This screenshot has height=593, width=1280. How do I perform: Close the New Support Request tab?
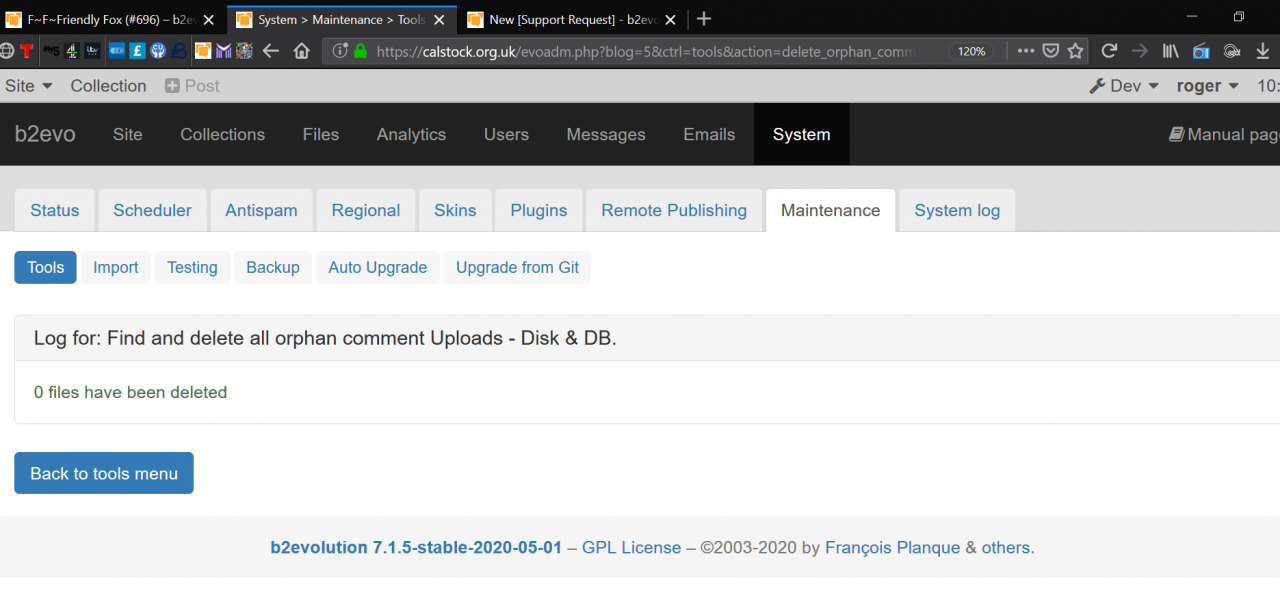tap(669, 19)
